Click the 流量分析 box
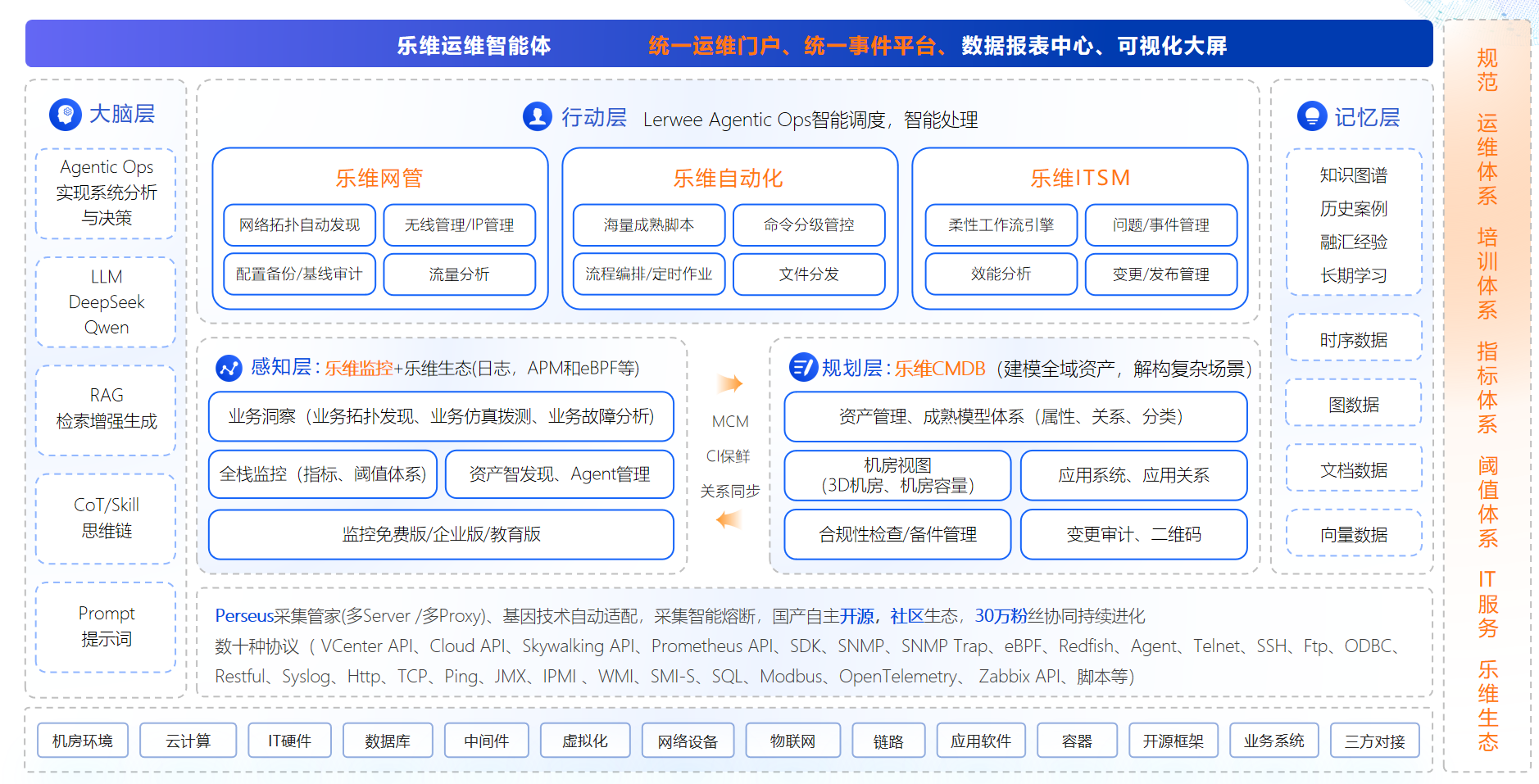Screen dimensions: 1539x784 [x=459, y=274]
